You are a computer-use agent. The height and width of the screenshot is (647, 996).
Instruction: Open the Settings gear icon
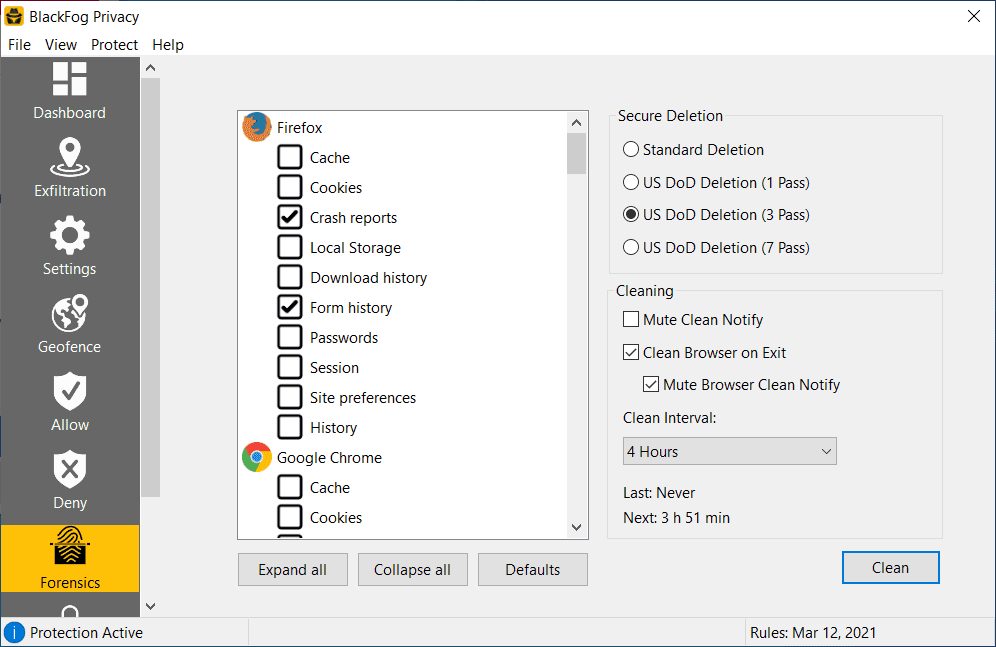point(69,236)
